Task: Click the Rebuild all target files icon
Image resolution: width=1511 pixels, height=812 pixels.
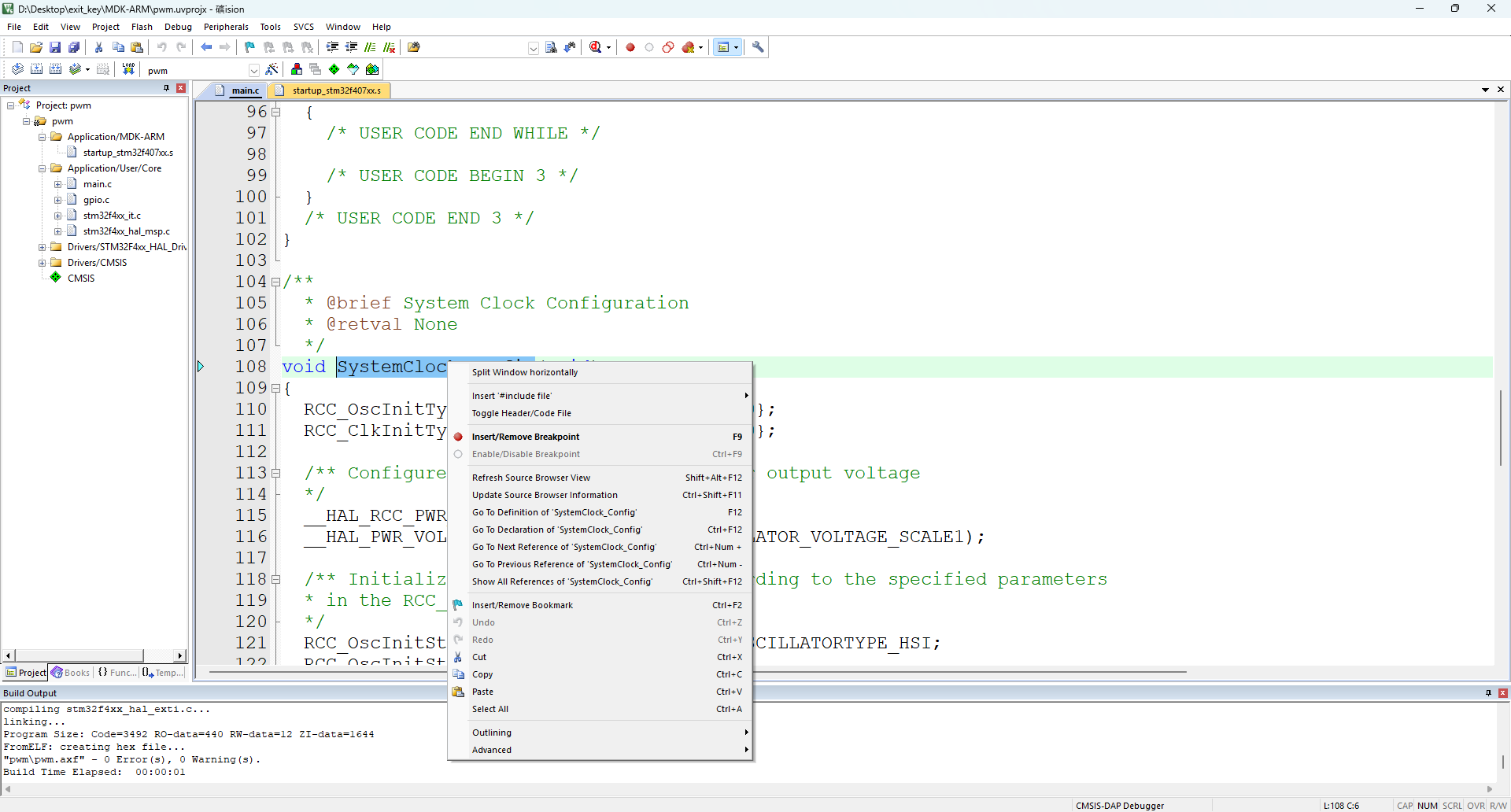Action: coord(55,69)
